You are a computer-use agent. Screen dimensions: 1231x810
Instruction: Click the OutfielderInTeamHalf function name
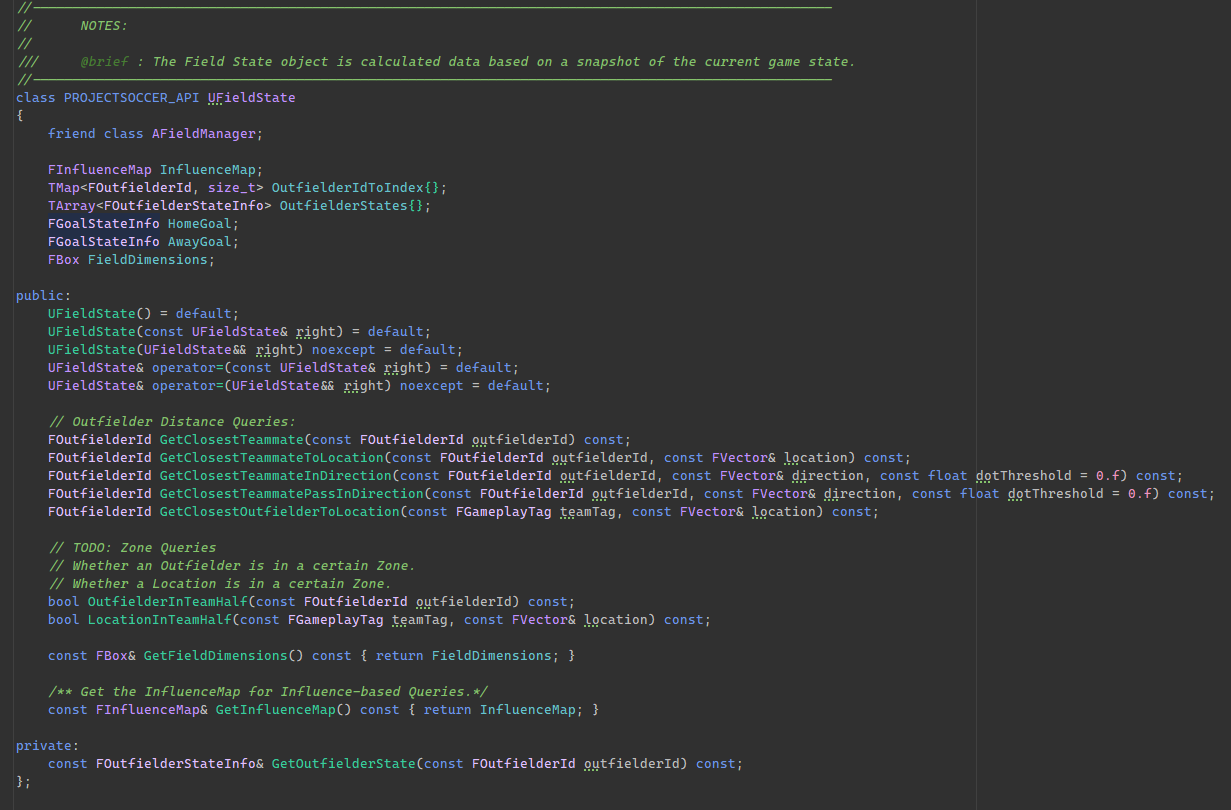tap(167, 602)
